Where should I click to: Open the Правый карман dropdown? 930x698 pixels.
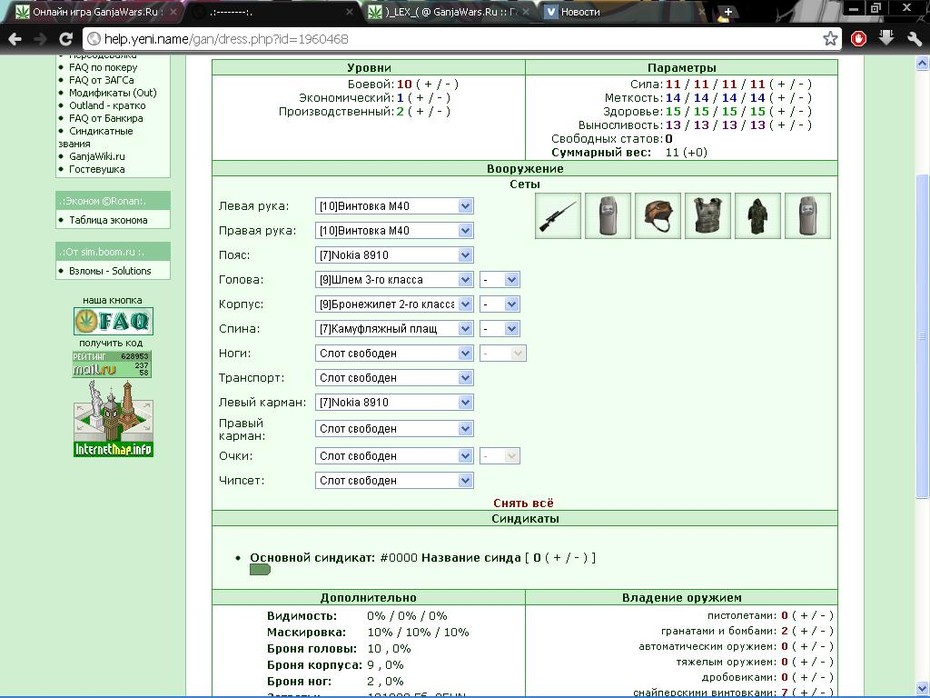[x=394, y=429]
